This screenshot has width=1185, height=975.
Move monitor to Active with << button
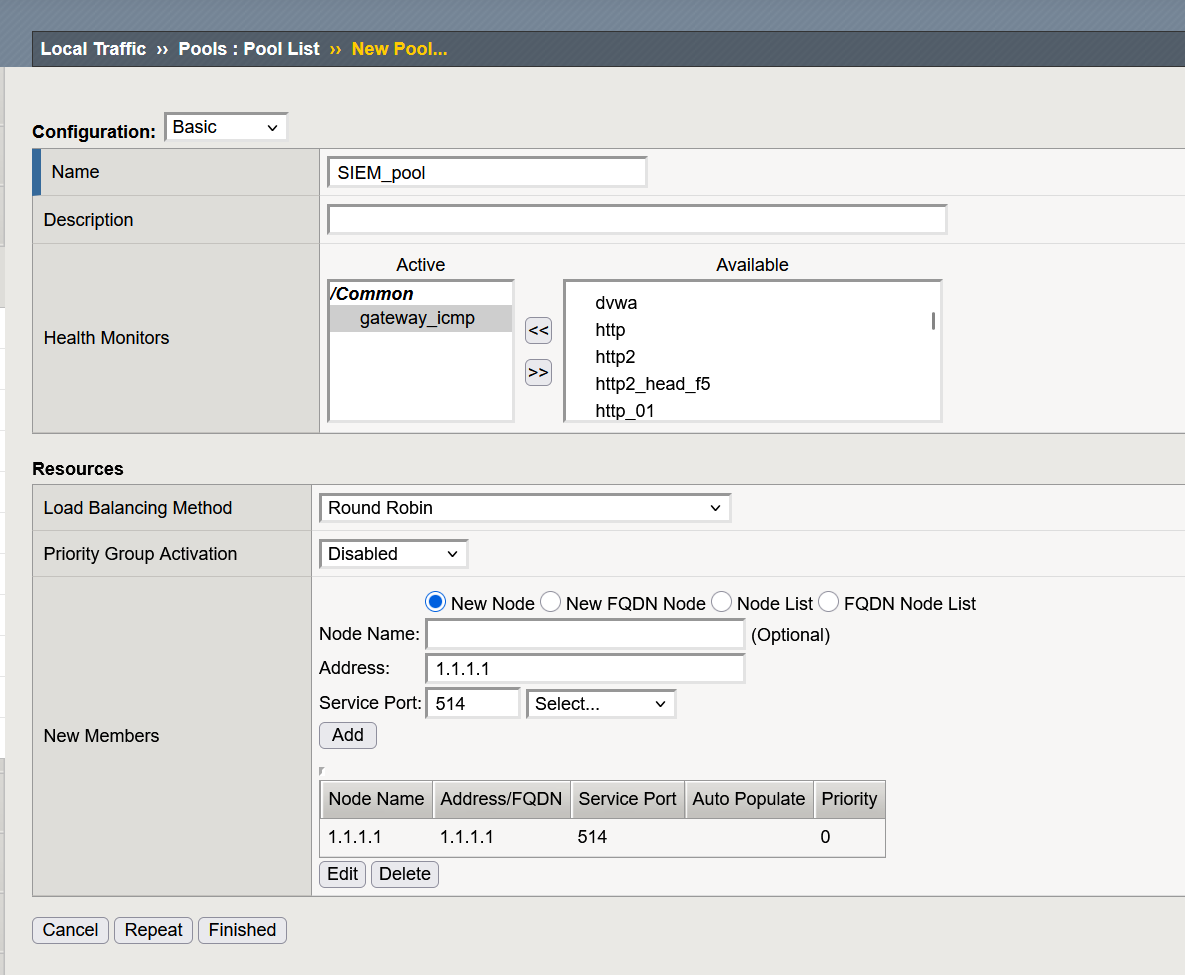coord(538,330)
